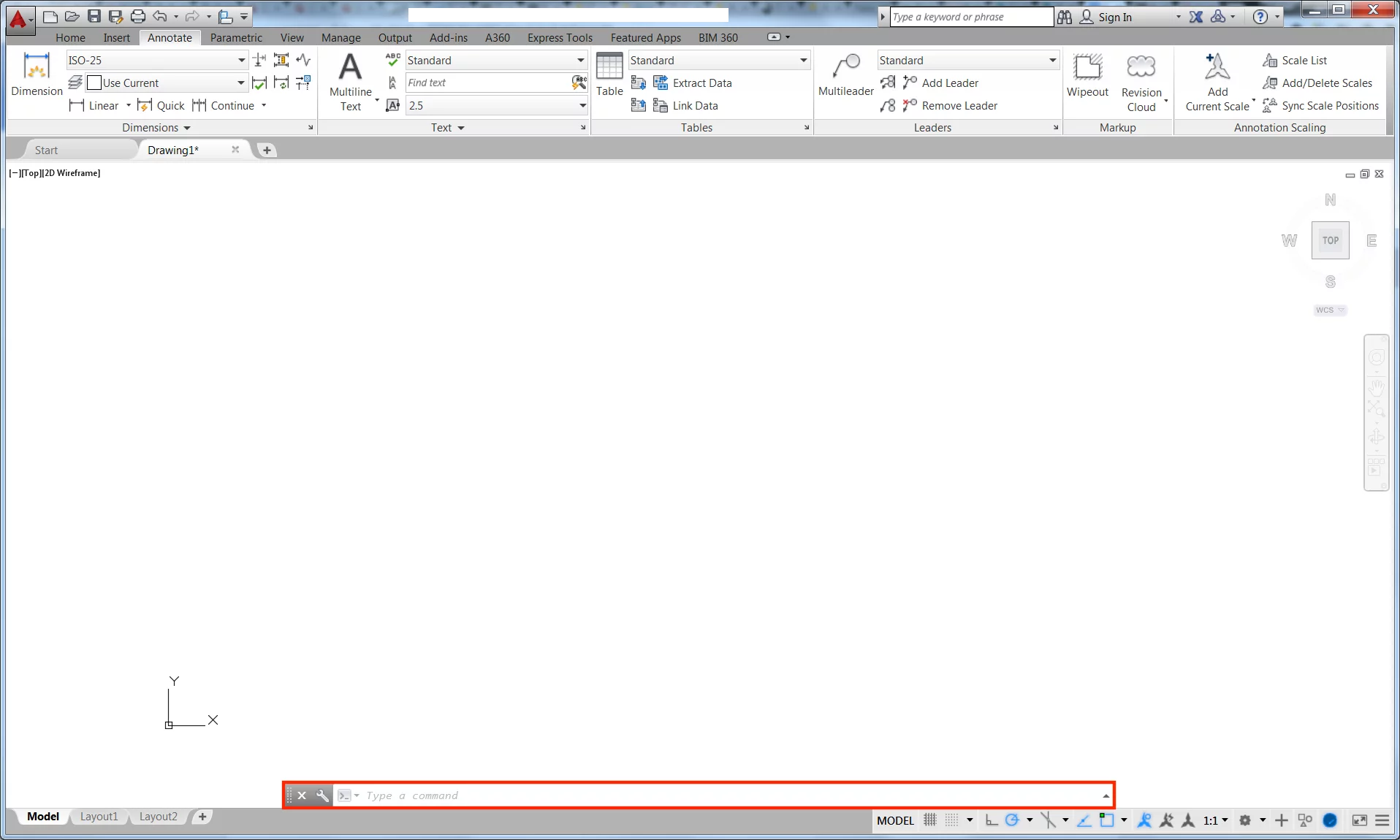Open the text height 2.5 dropdown
The height and width of the screenshot is (840, 1400).
click(582, 105)
